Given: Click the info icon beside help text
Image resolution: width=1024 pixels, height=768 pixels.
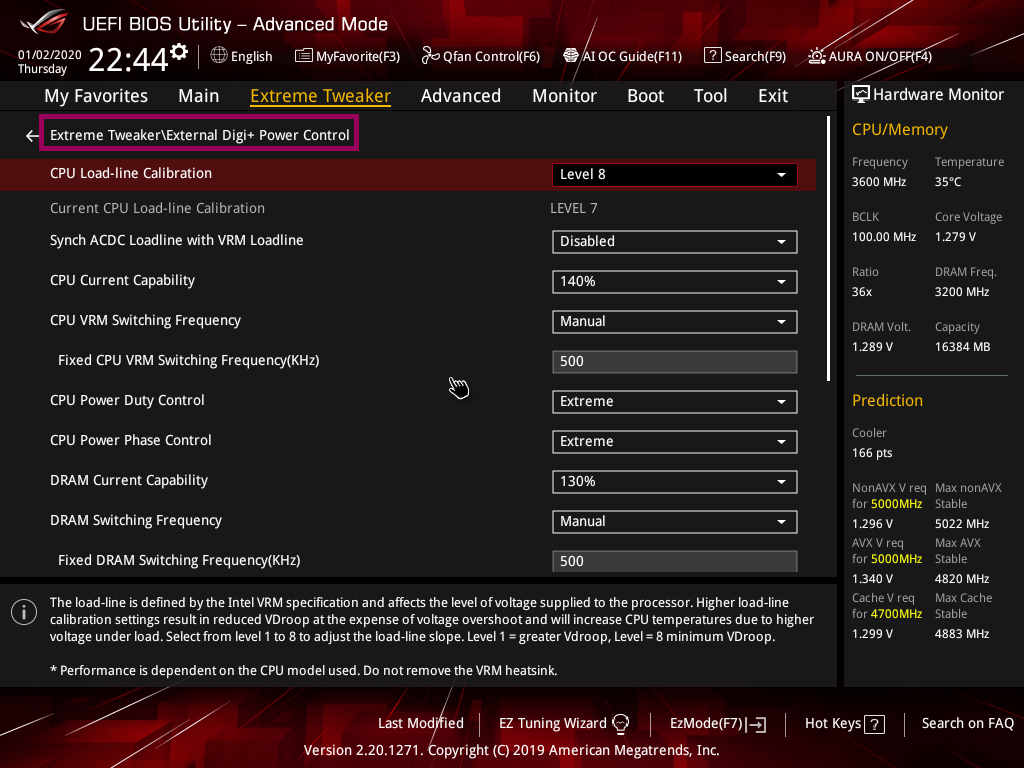Looking at the screenshot, I should point(24,612).
